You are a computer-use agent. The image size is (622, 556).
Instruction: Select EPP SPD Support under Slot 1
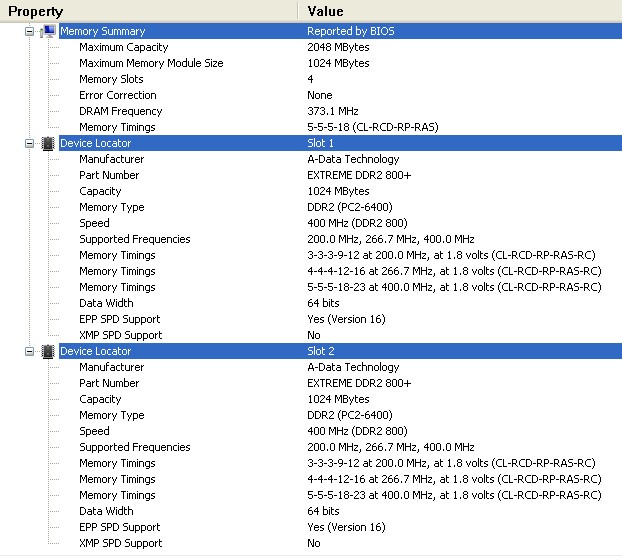coord(120,319)
